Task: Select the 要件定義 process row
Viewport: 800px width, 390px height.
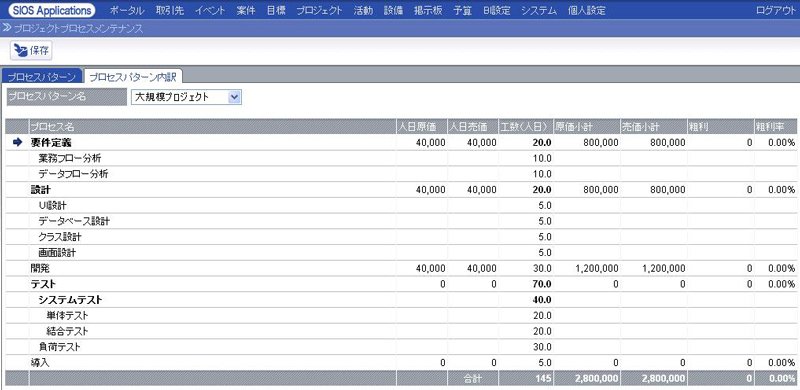Action: (401, 142)
